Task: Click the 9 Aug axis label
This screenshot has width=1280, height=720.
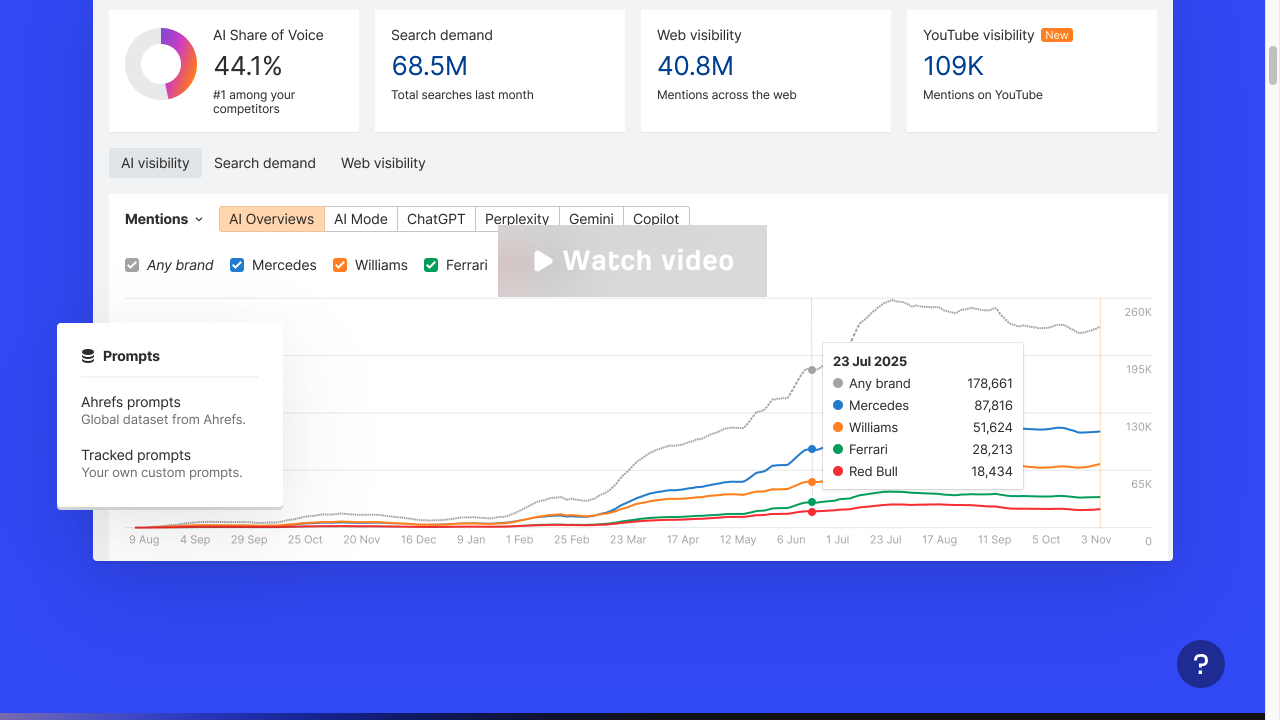Action: tap(144, 540)
